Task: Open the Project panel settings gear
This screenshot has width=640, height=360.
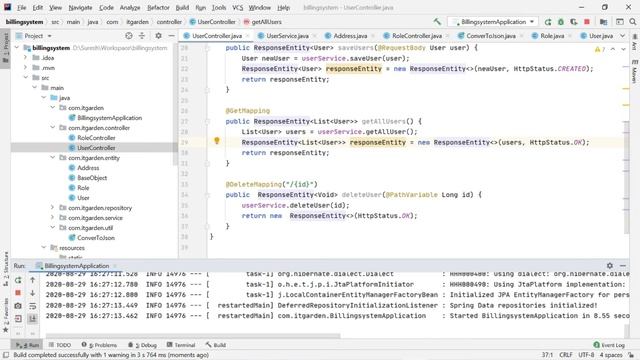Action: point(158,36)
